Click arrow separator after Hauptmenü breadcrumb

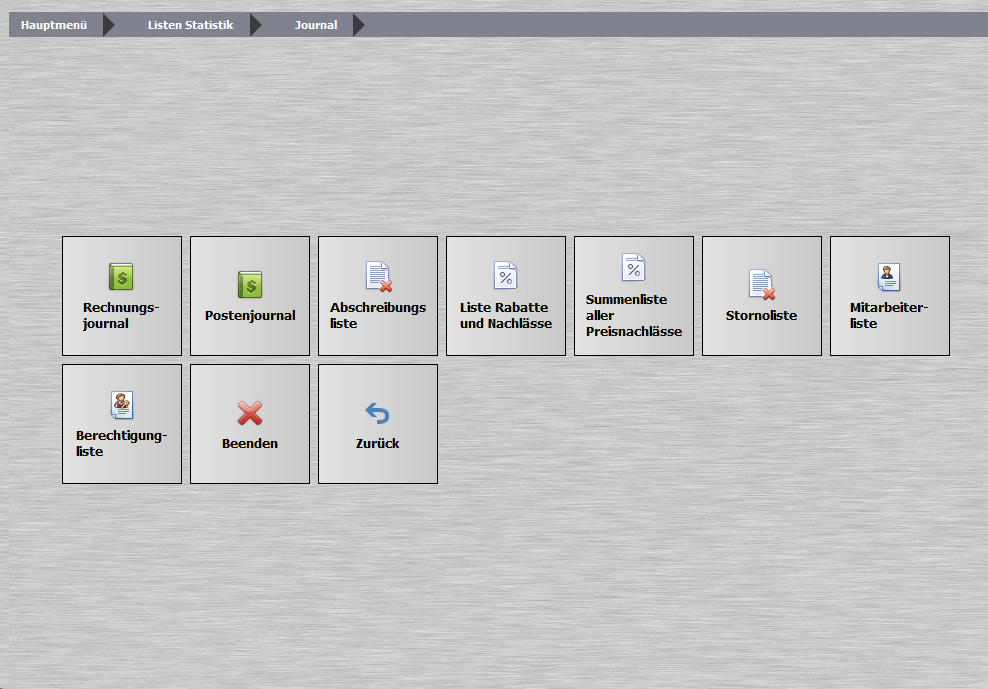point(109,25)
